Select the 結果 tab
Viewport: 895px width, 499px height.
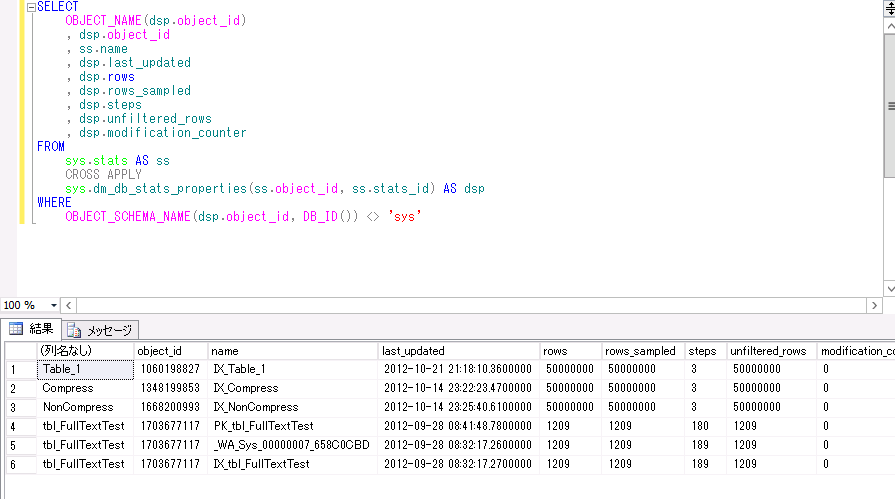[31, 329]
